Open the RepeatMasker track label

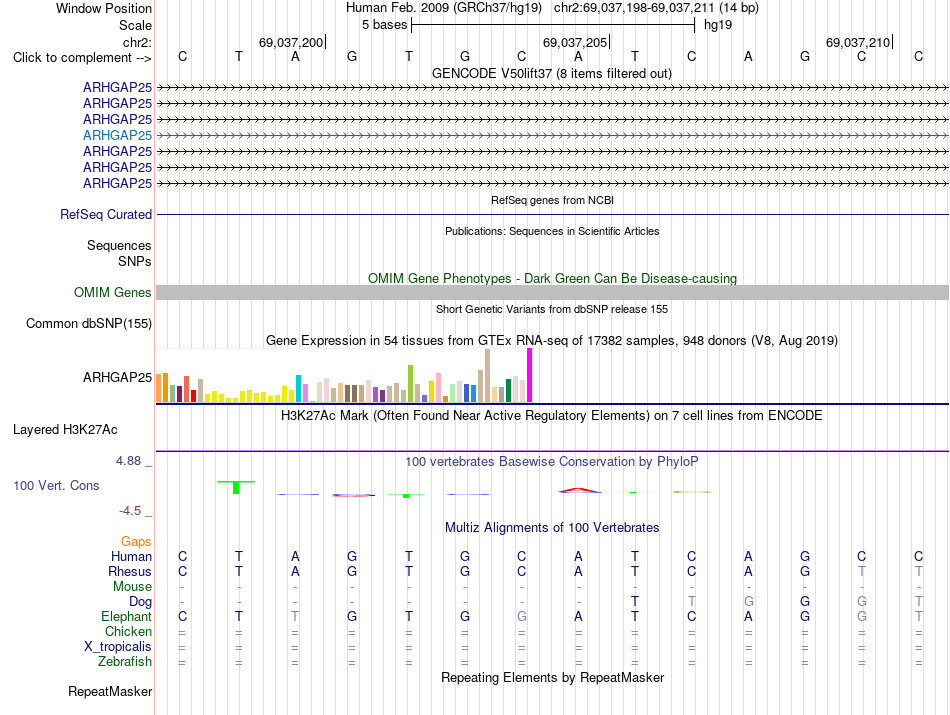coord(110,691)
